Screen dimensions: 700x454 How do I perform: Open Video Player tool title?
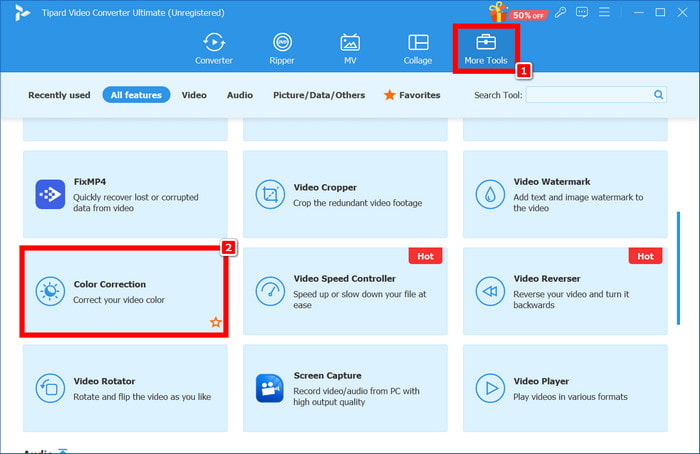[x=541, y=381]
